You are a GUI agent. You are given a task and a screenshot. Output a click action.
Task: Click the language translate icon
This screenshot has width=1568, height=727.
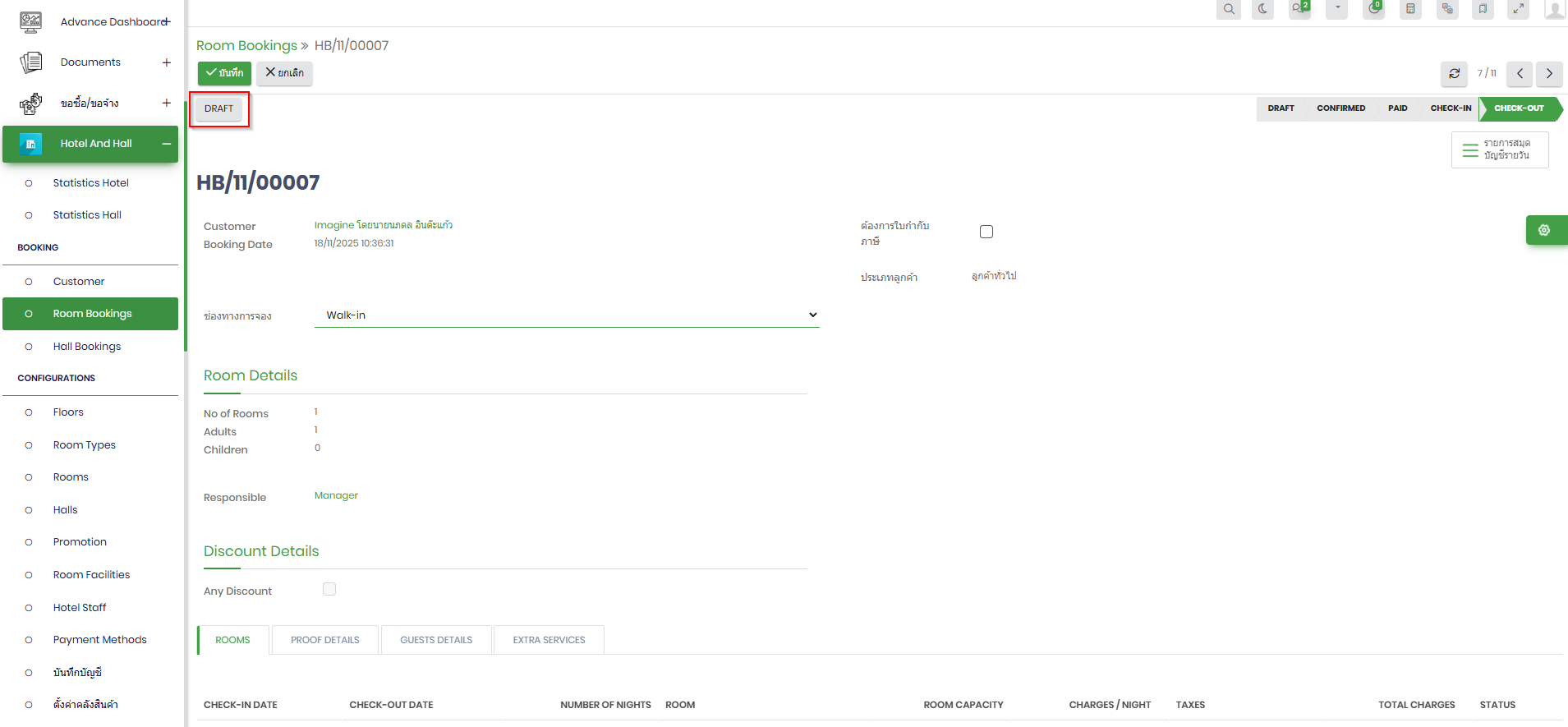tap(1447, 9)
